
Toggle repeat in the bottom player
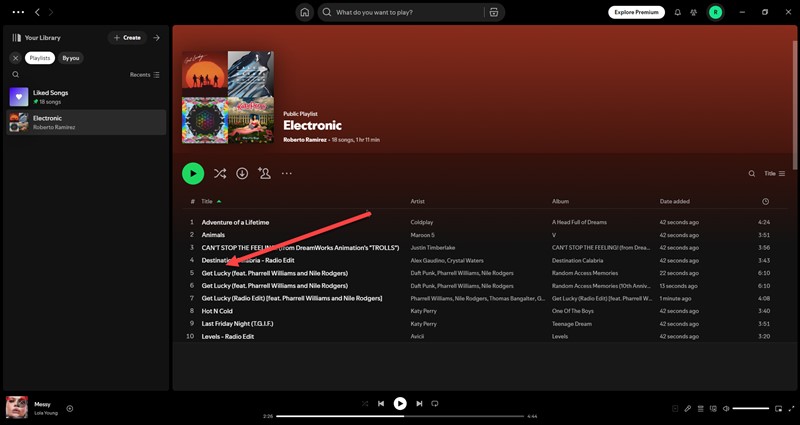435,404
